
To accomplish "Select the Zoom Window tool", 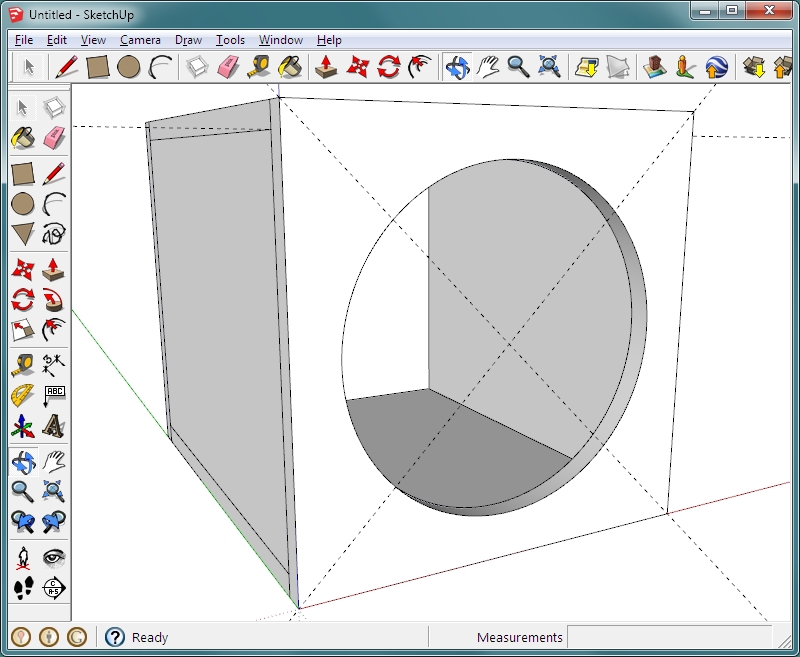I will point(54,492).
